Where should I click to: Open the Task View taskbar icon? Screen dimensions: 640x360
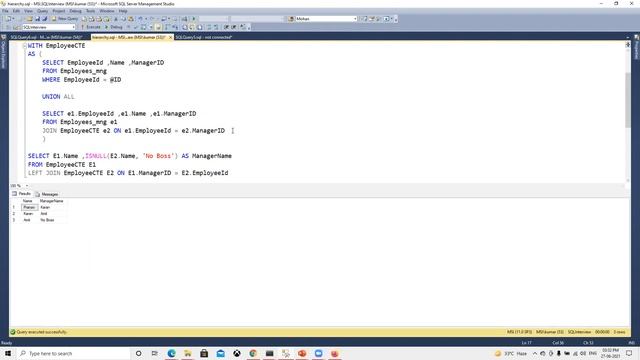click(155, 353)
